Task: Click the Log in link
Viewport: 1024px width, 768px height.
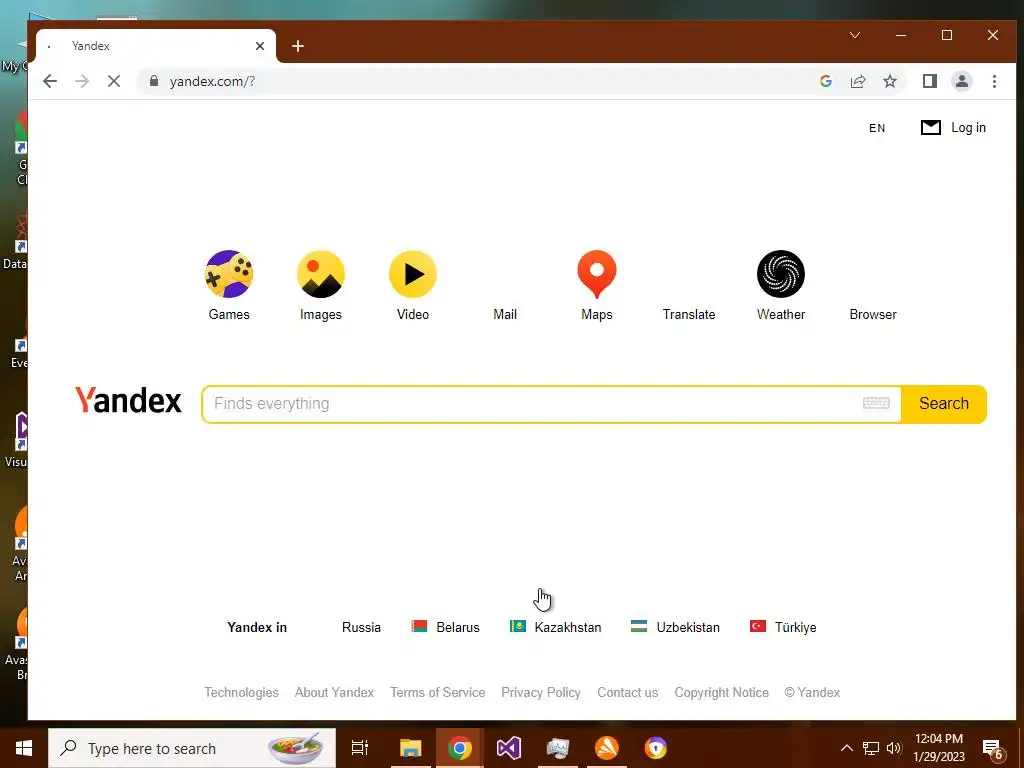Action: click(x=968, y=127)
